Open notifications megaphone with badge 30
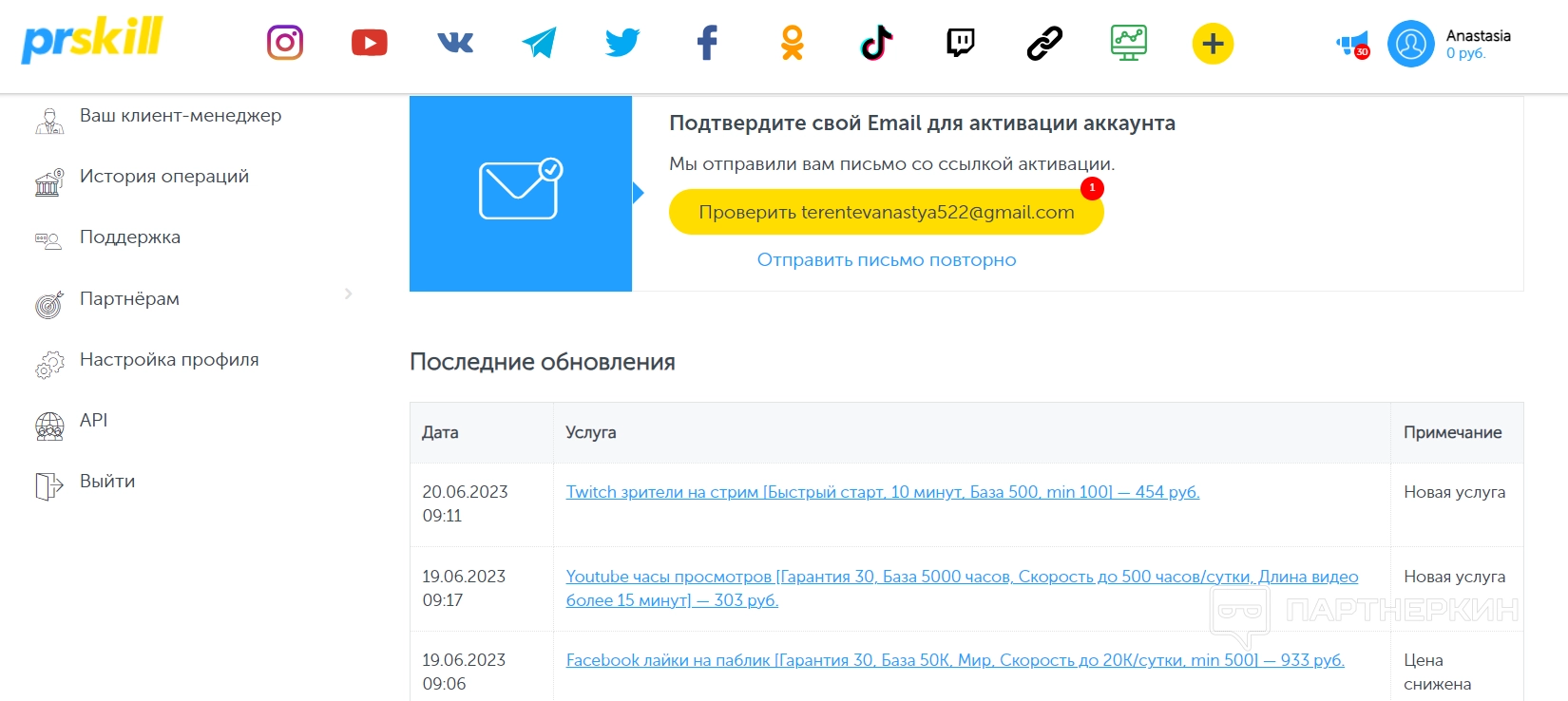The width and height of the screenshot is (1568, 701). [x=1353, y=44]
